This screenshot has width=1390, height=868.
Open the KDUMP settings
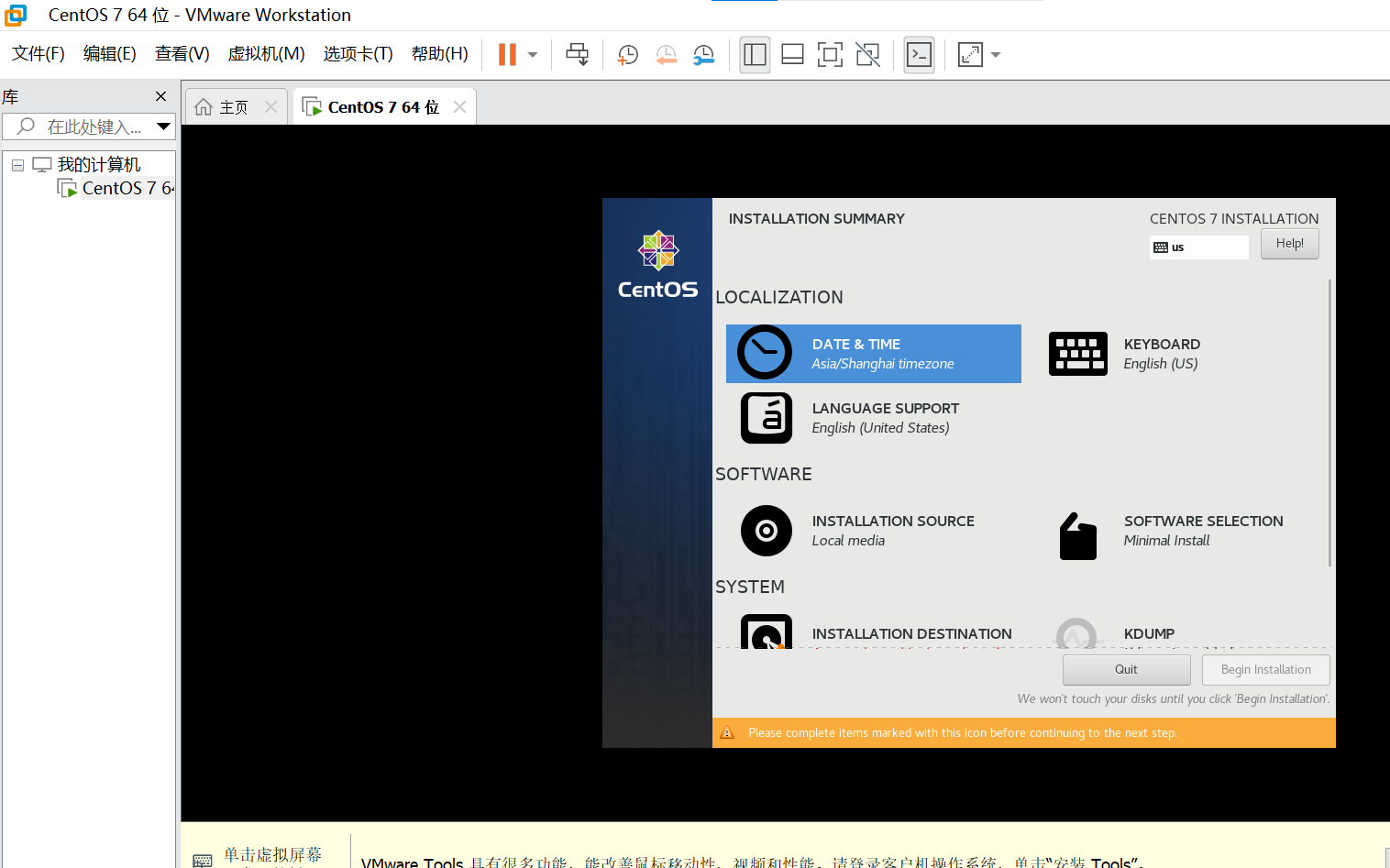1115,633
